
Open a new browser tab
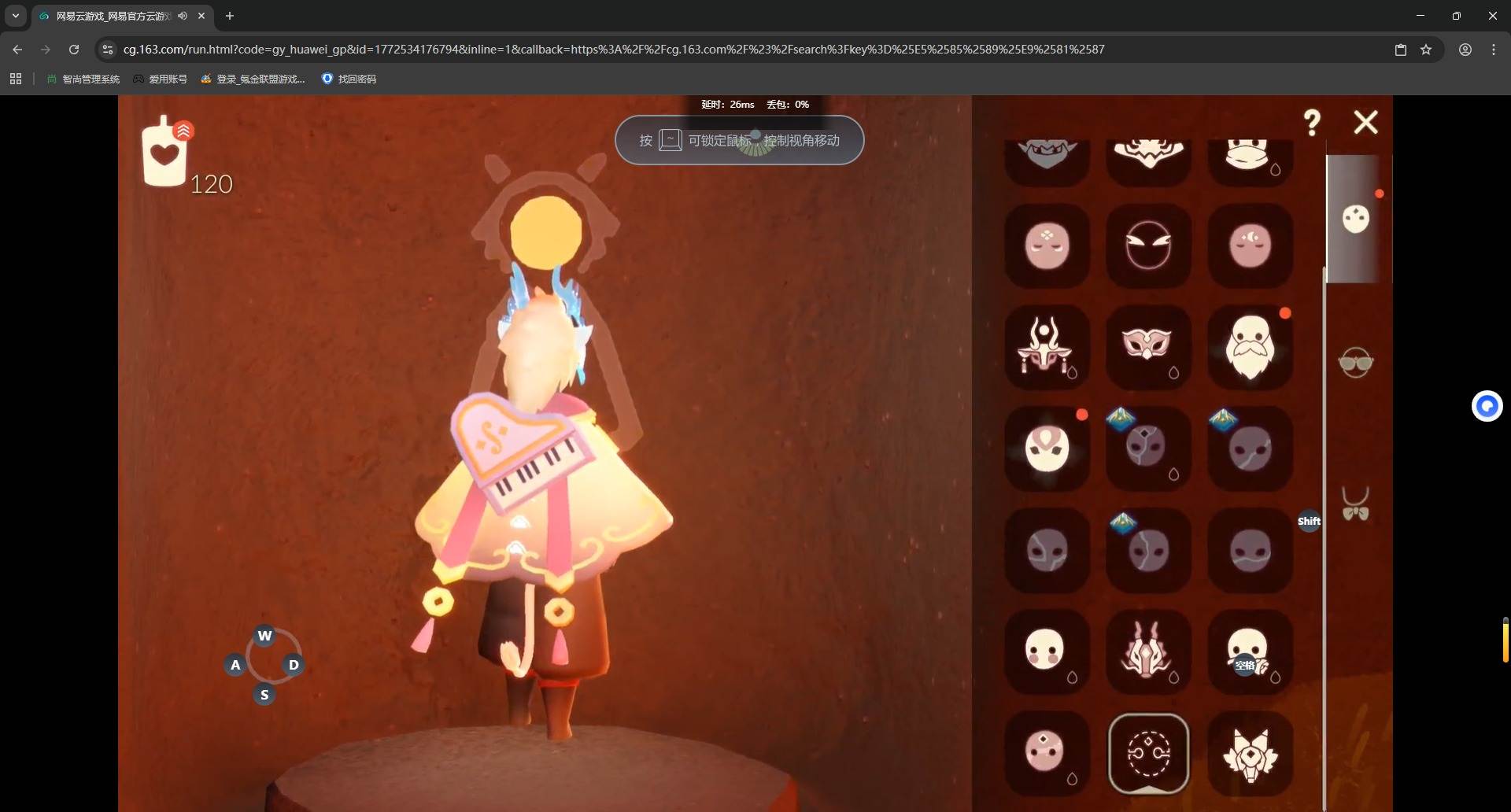click(x=230, y=16)
